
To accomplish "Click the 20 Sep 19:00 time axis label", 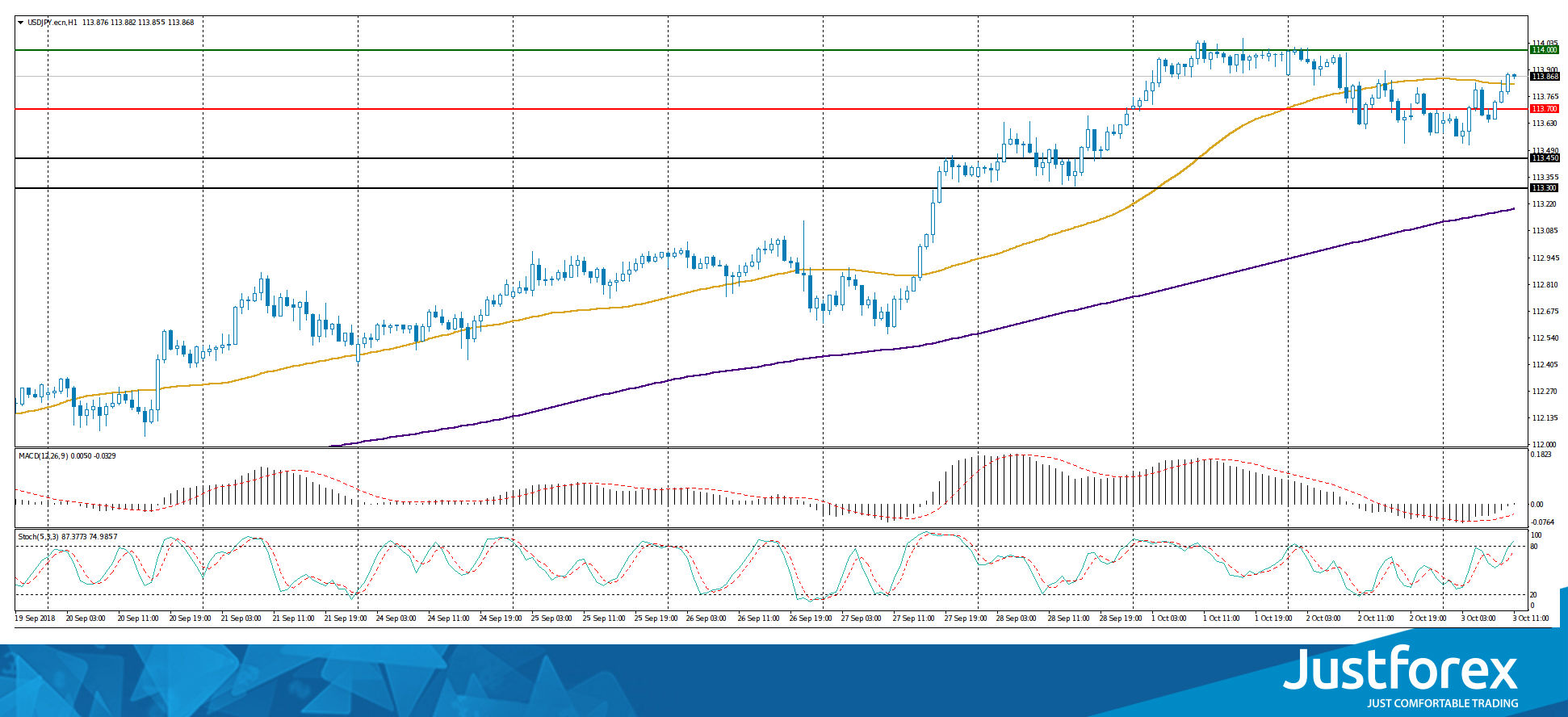I will tap(191, 618).
